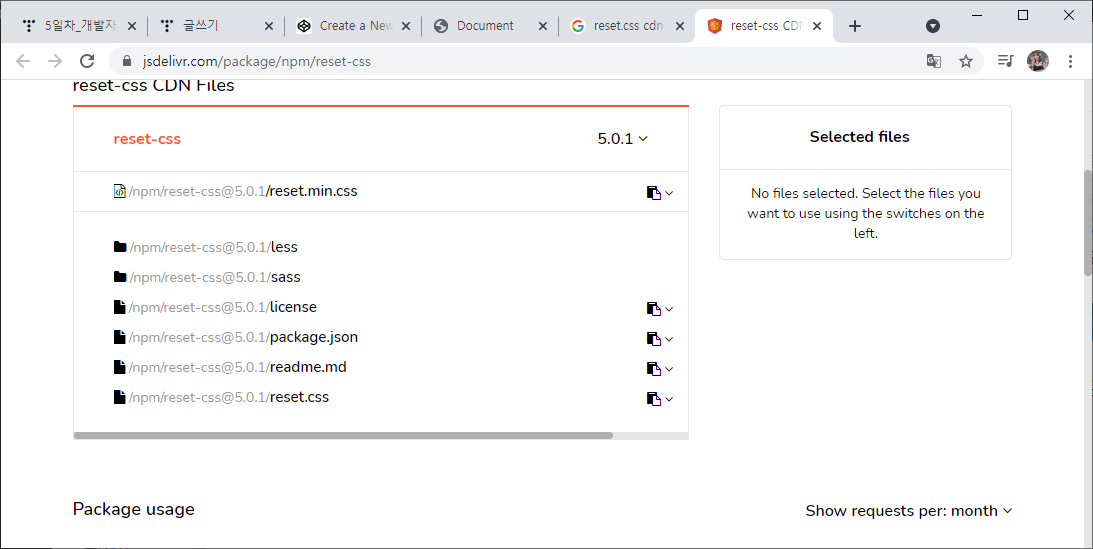Close the 5일차_개발자 tab

point(132,26)
